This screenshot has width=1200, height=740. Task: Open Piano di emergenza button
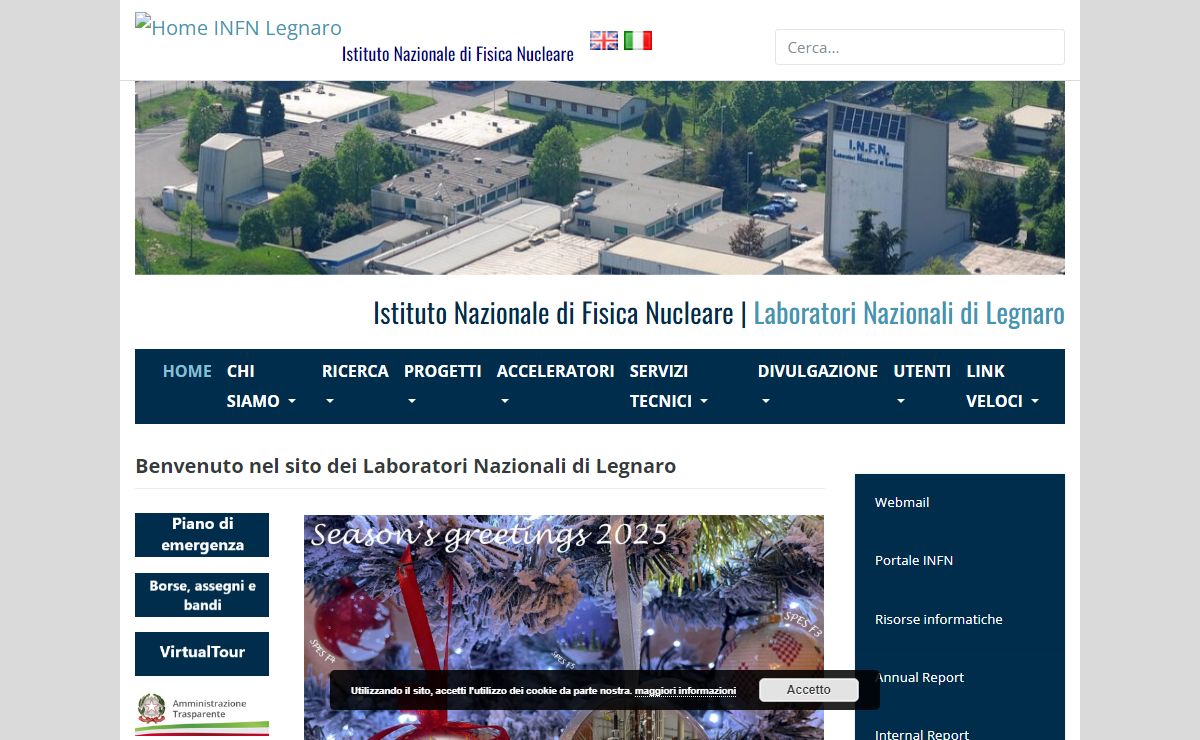coord(202,535)
